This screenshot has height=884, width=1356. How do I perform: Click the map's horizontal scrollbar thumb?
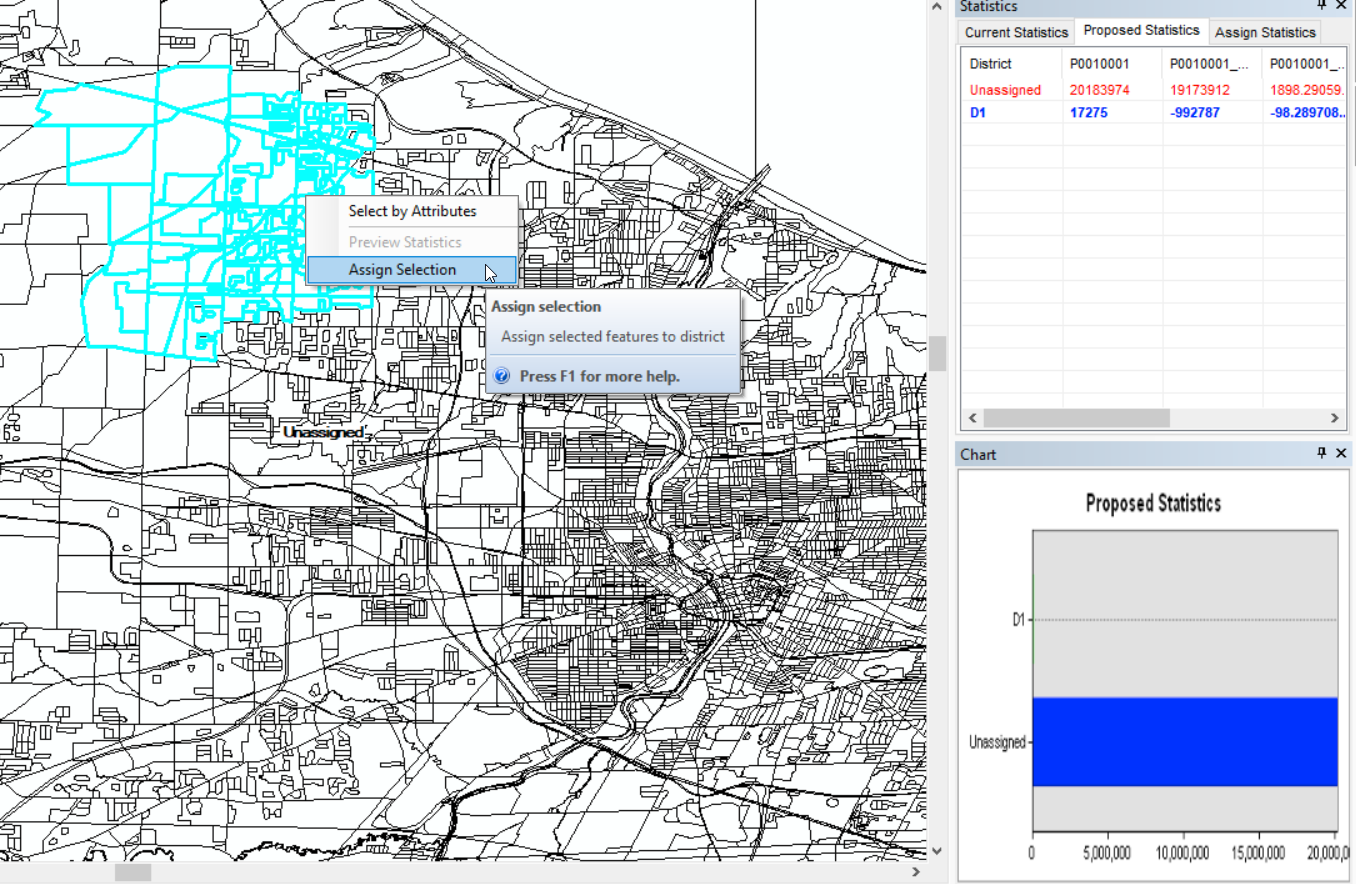(x=132, y=873)
